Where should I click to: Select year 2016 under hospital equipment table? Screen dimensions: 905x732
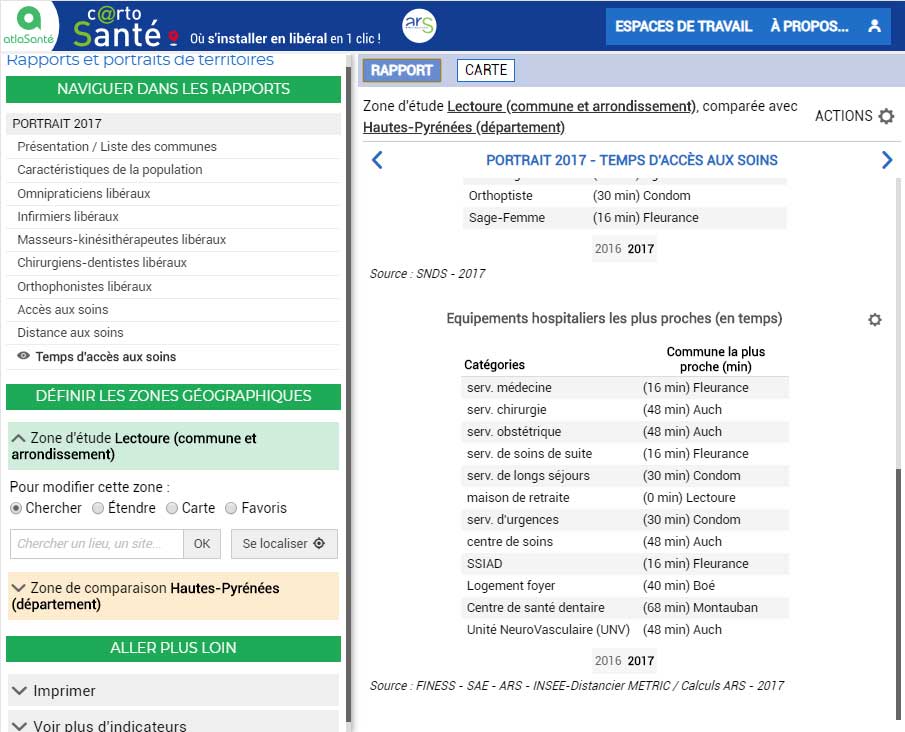click(x=608, y=661)
